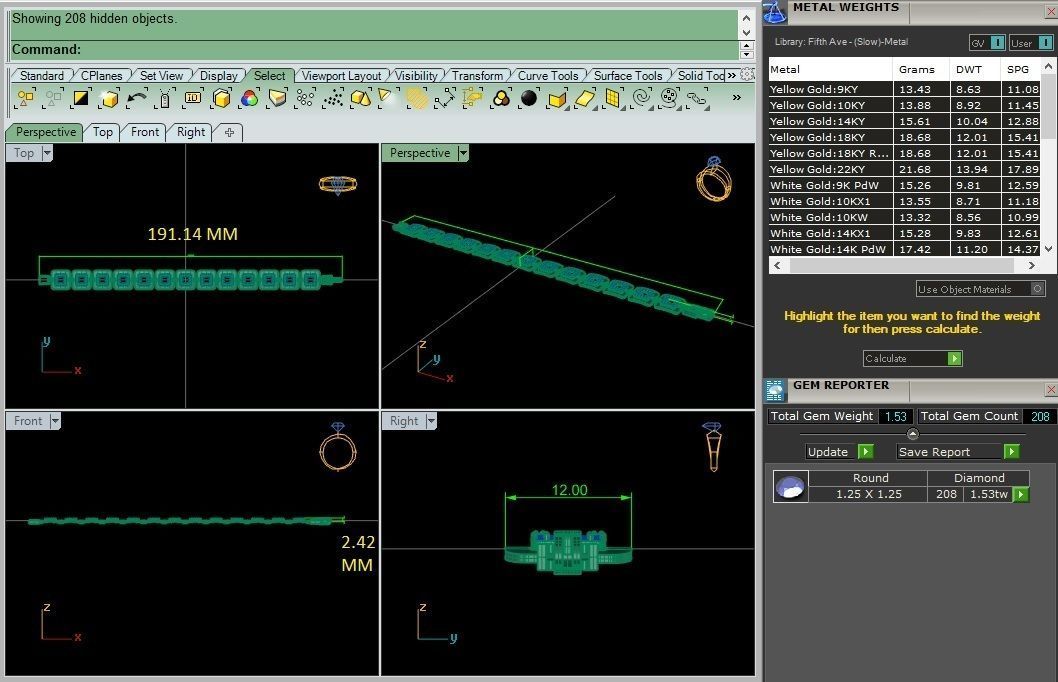This screenshot has height=682, width=1058.
Task: Click the Select Meshes grid icon
Action: [613, 99]
